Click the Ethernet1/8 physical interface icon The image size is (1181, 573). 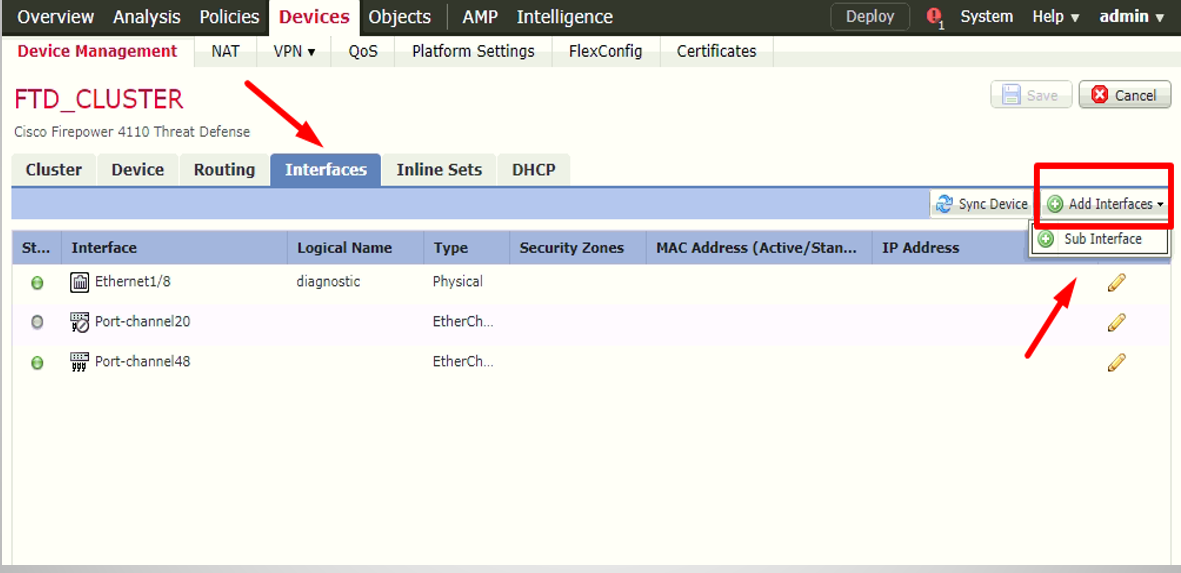coord(79,282)
